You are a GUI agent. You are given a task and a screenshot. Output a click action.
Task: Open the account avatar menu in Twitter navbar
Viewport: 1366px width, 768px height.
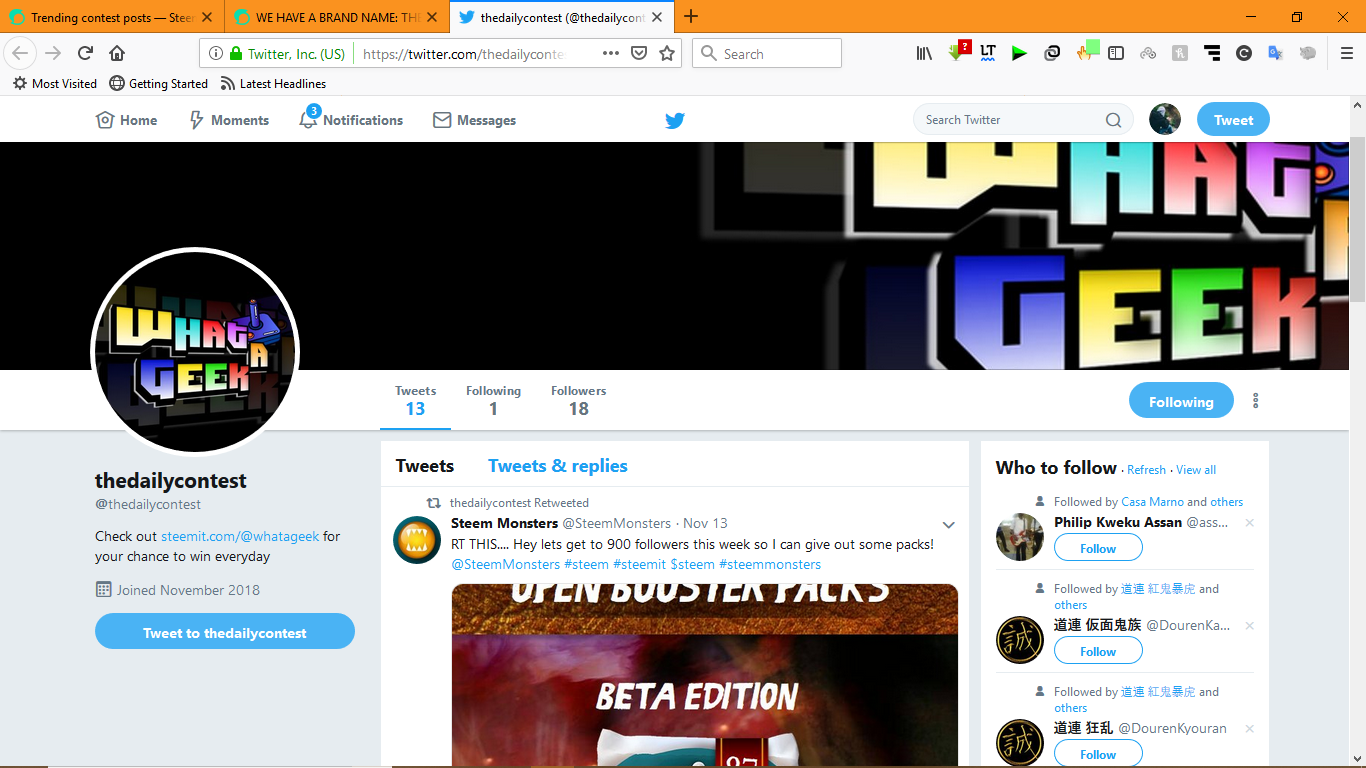pyautogui.click(x=1165, y=119)
